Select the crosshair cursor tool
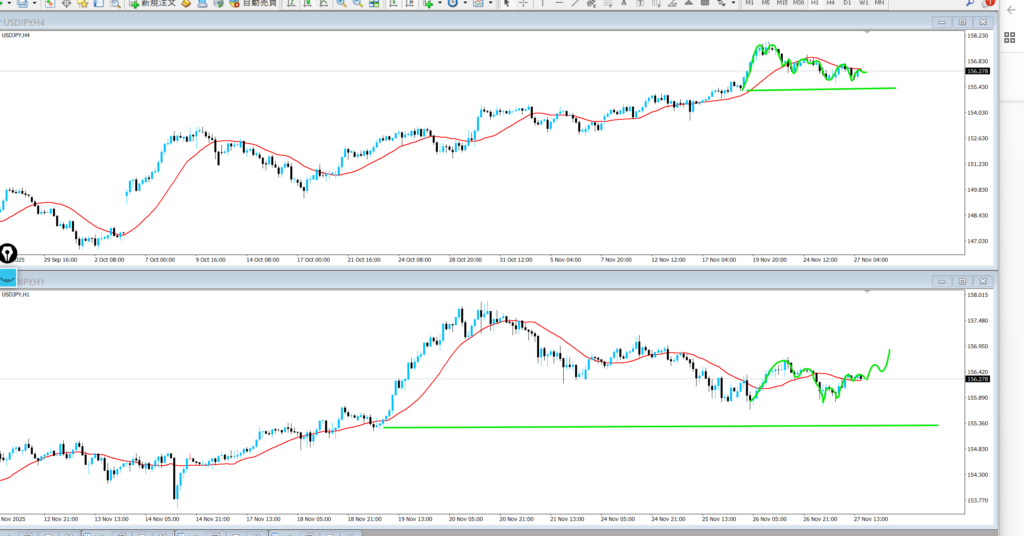This screenshot has width=1024, height=536. pos(524,4)
